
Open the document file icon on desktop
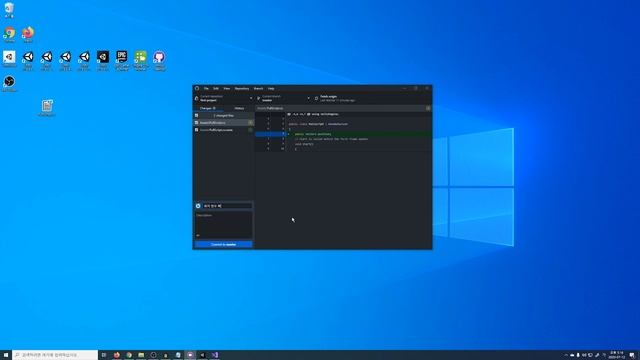pos(47,108)
